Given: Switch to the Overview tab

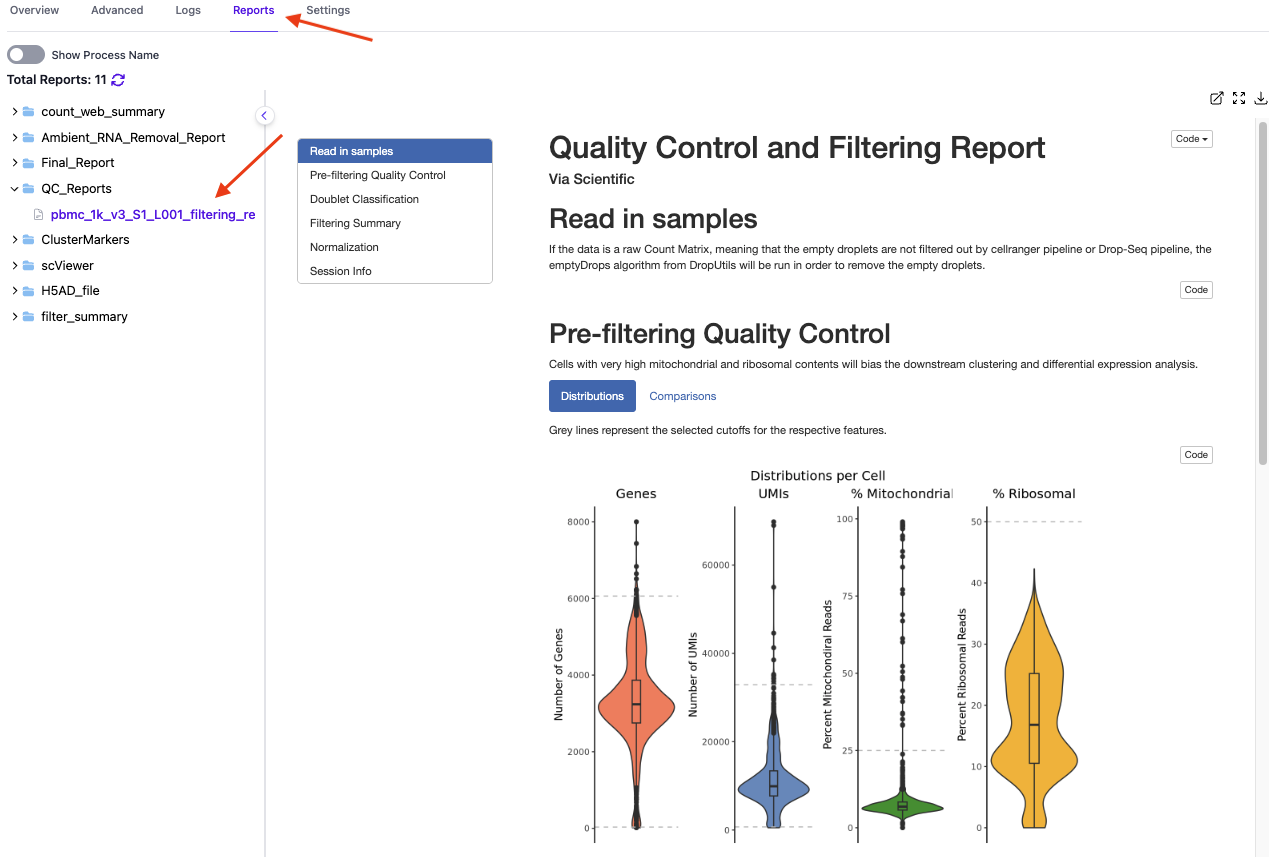Looking at the screenshot, I should click(35, 10).
